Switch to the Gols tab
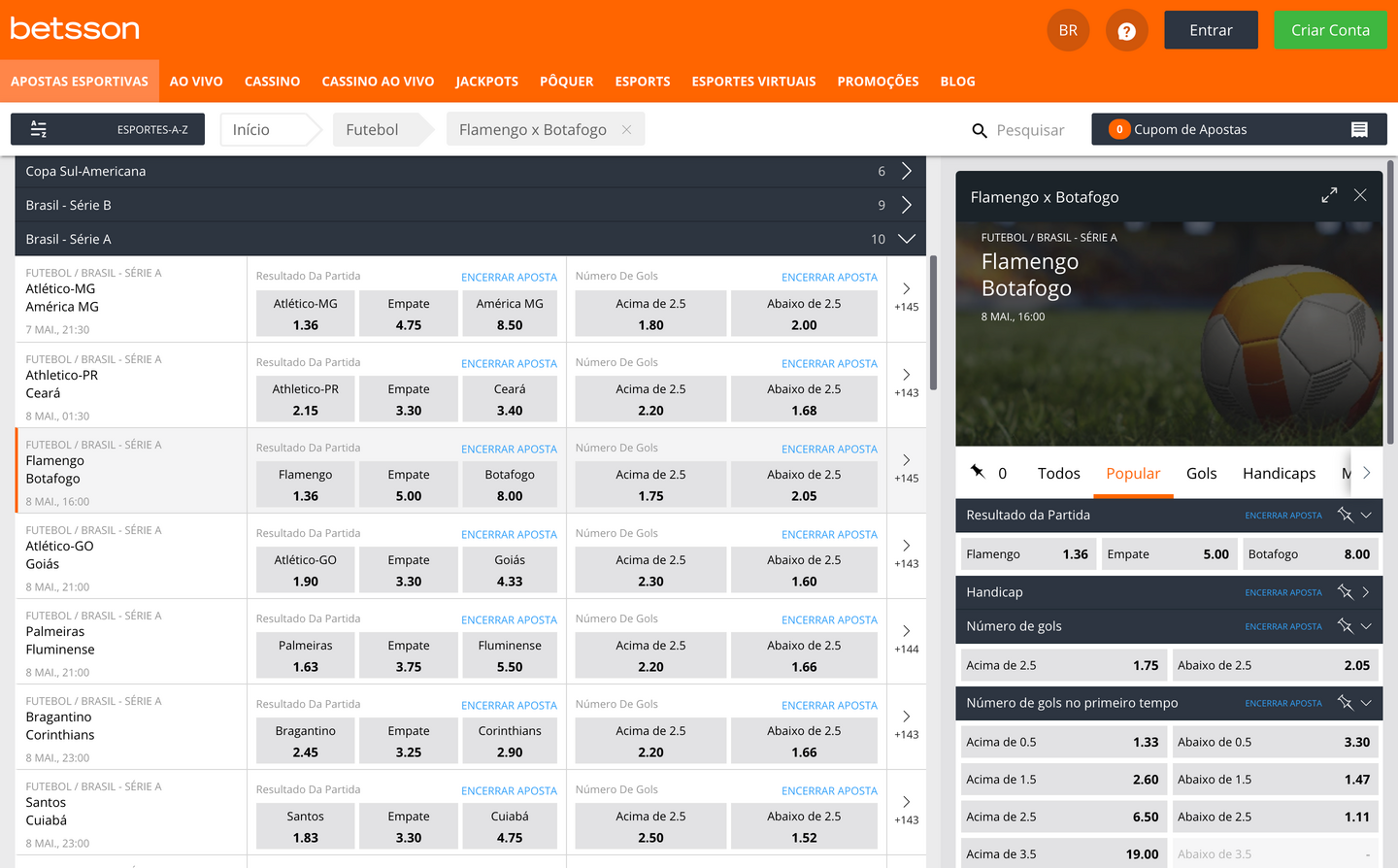This screenshot has height=868, width=1398. (x=1201, y=473)
